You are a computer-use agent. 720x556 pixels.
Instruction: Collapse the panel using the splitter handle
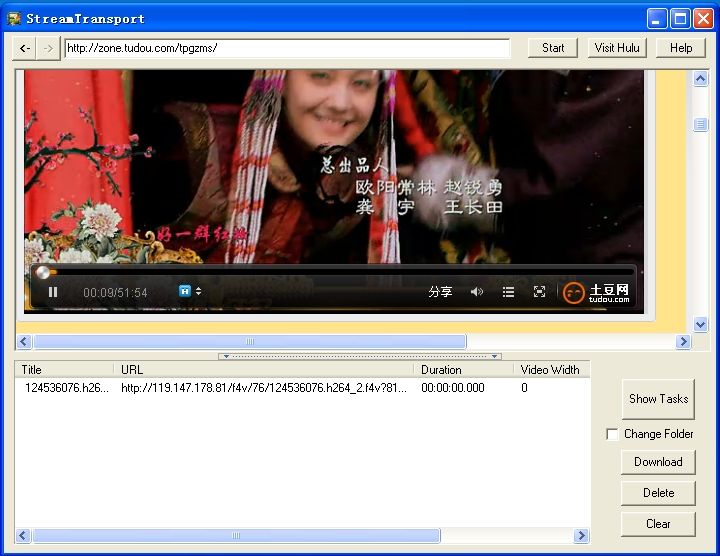(360, 356)
